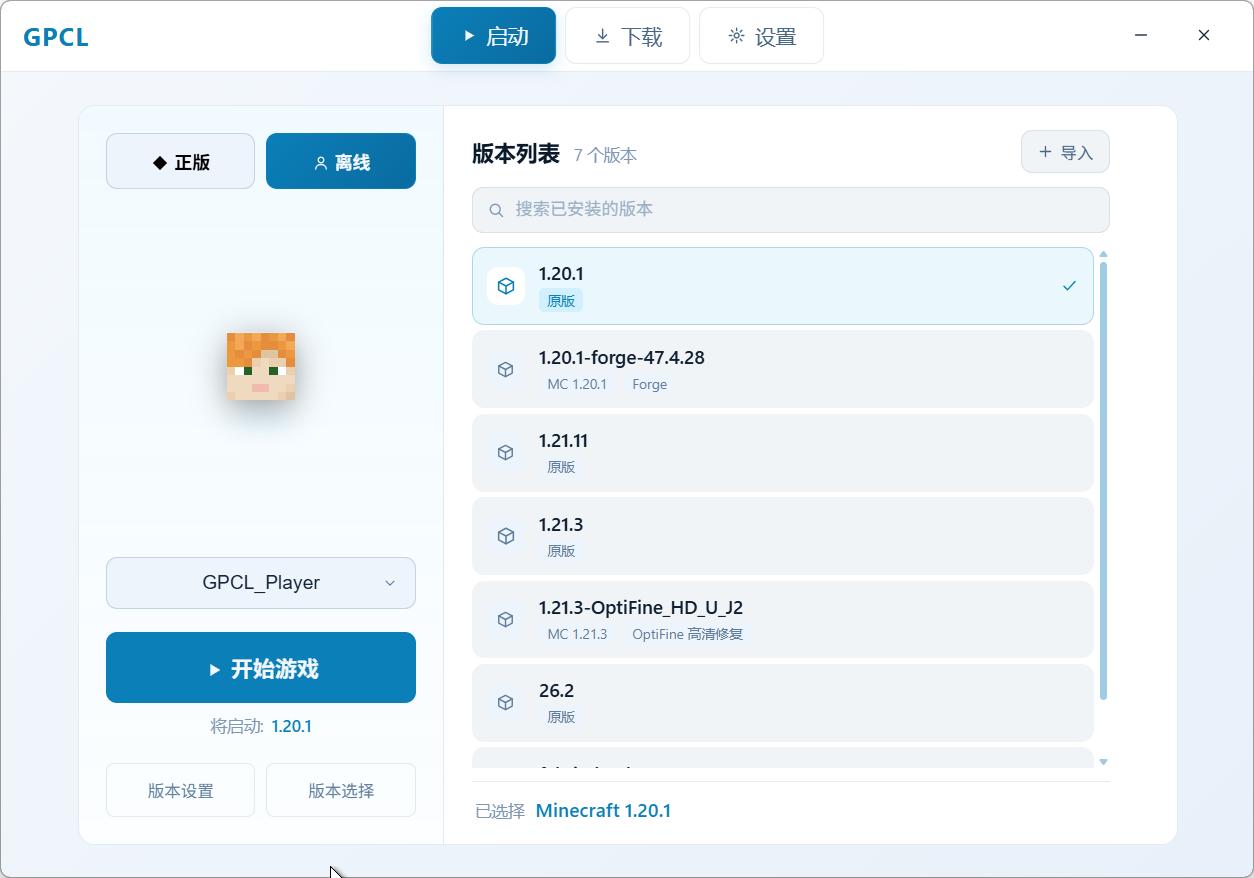Viewport: 1254px width, 878px height.
Task: Click the cube icon of version 1.20.1
Action: [x=506, y=286]
